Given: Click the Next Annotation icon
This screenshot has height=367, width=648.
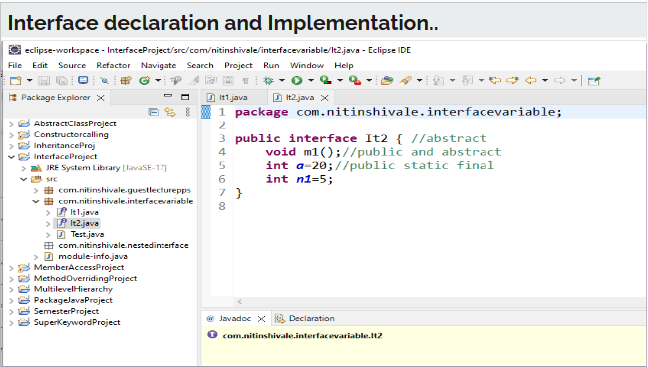Looking at the screenshot, I should pyautogui.click(x=438, y=81).
